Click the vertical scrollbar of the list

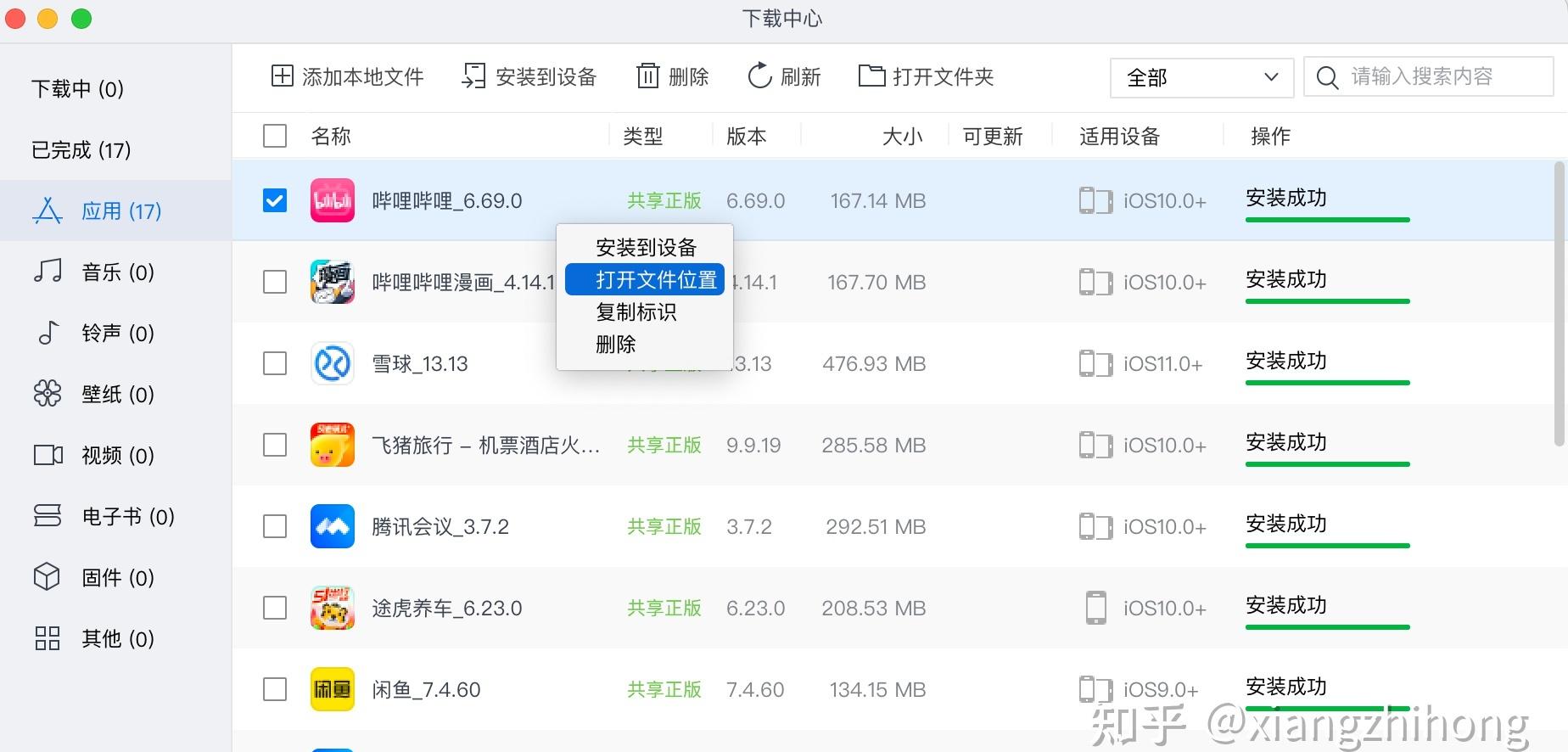(x=1560, y=304)
